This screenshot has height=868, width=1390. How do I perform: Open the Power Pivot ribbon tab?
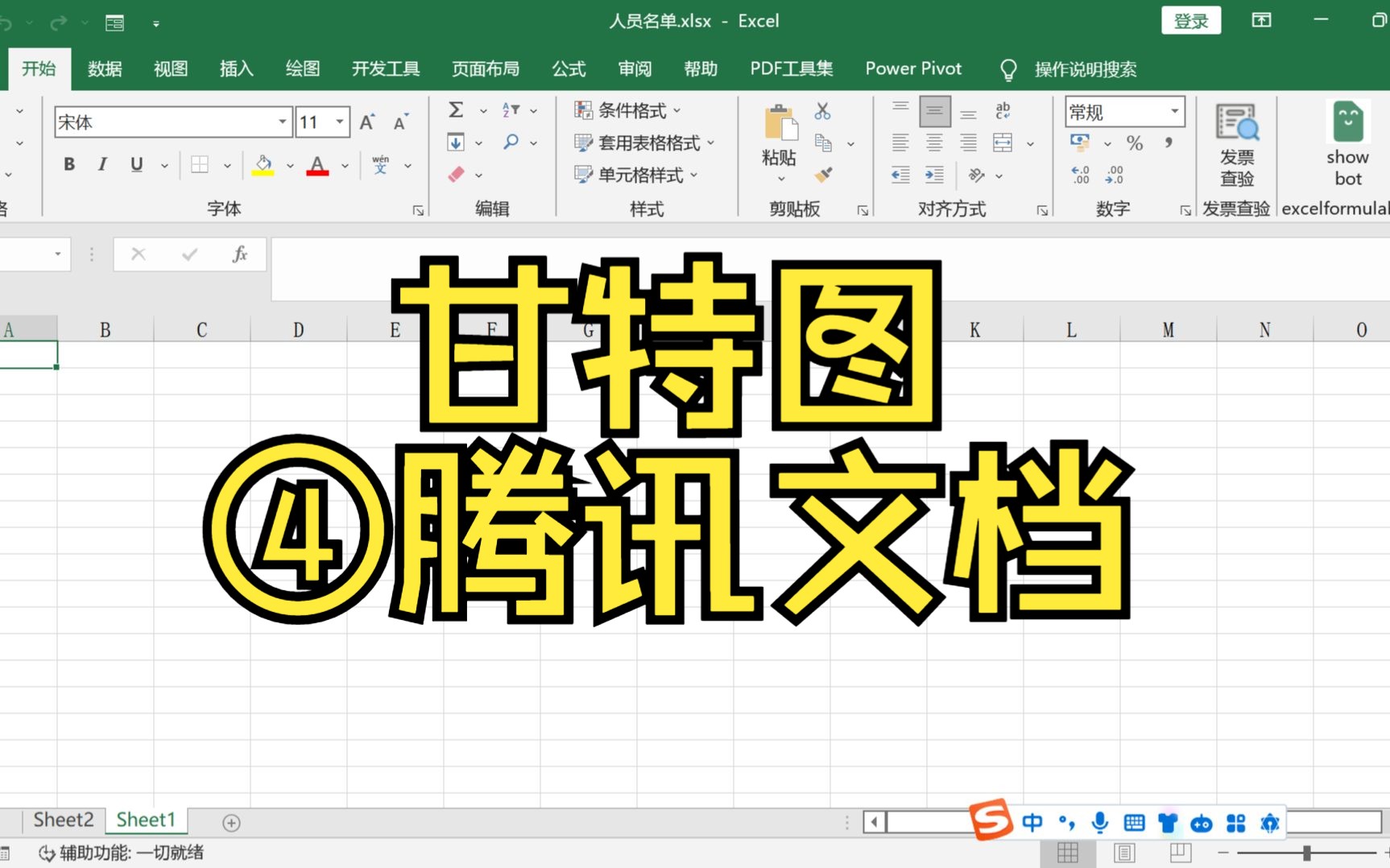[x=913, y=69]
